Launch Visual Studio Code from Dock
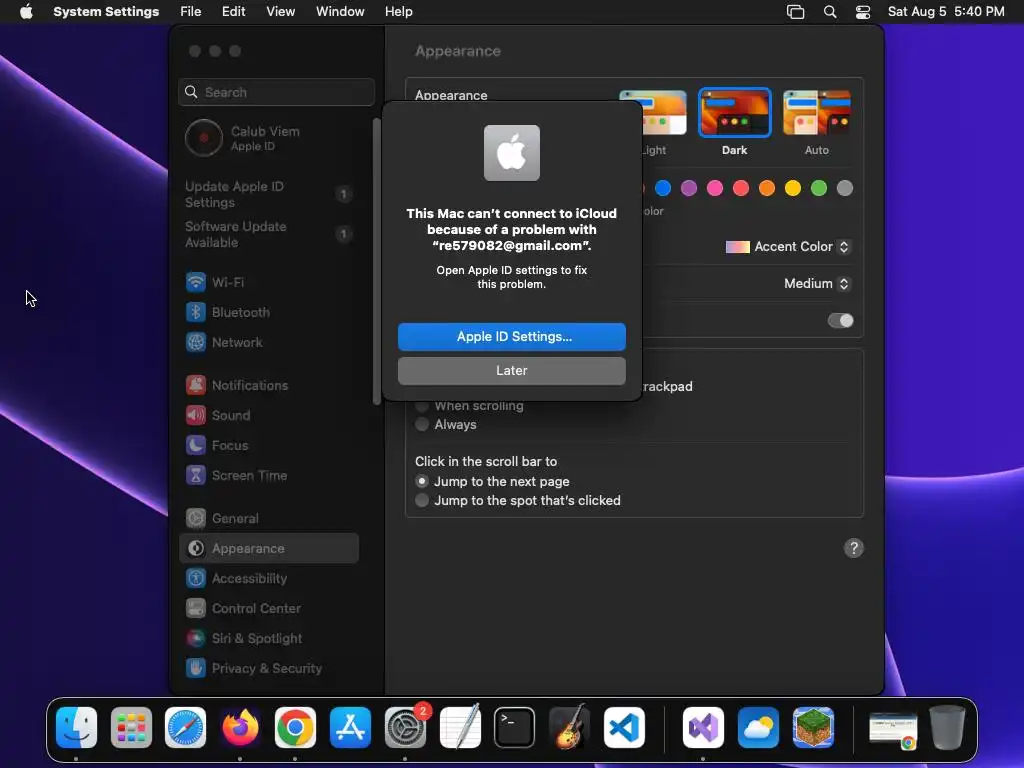The image size is (1024, 768). [x=624, y=727]
